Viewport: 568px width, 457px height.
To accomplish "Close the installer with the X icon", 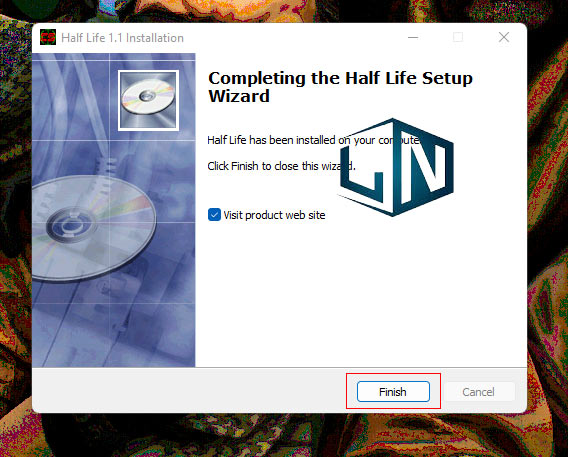I will coord(504,37).
